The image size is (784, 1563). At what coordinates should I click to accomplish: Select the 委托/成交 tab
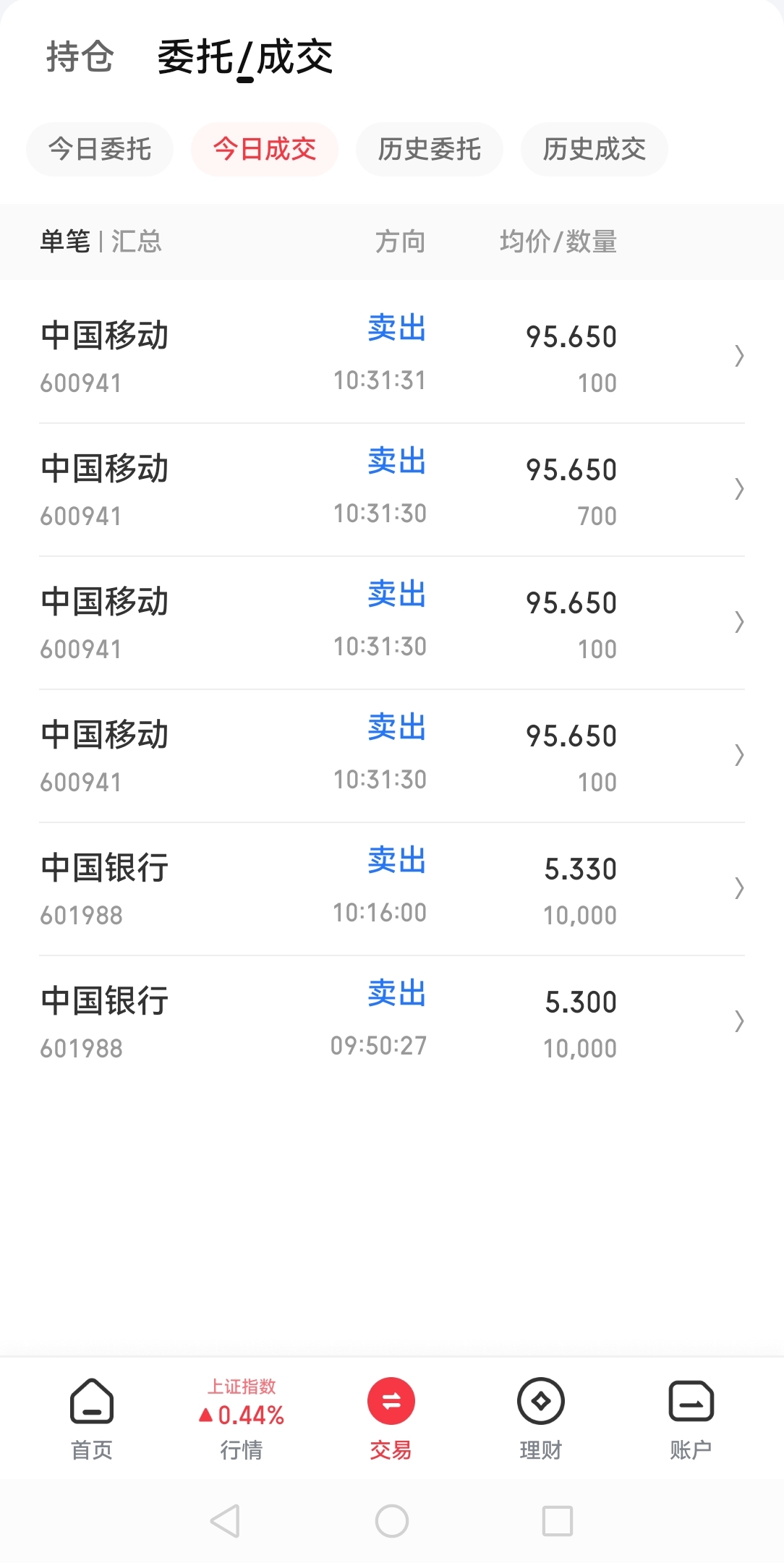point(244,57)
